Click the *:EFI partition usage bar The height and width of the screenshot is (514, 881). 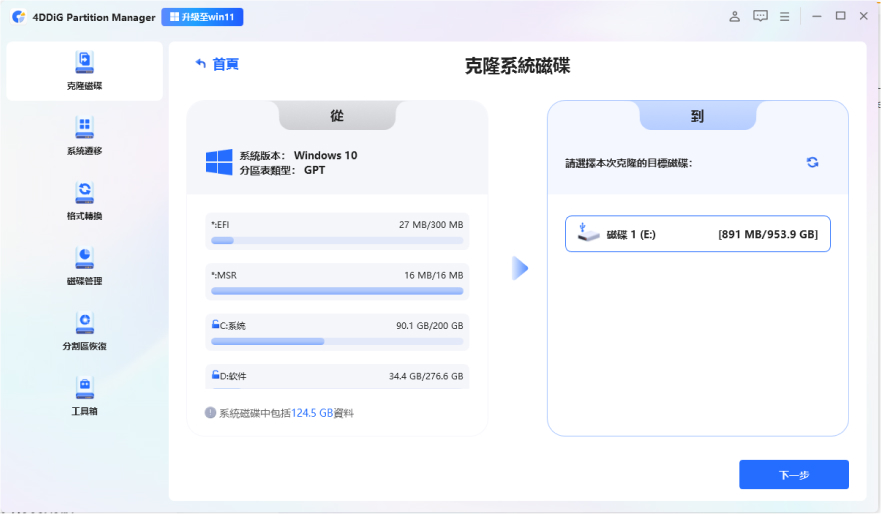coord(337,240)
